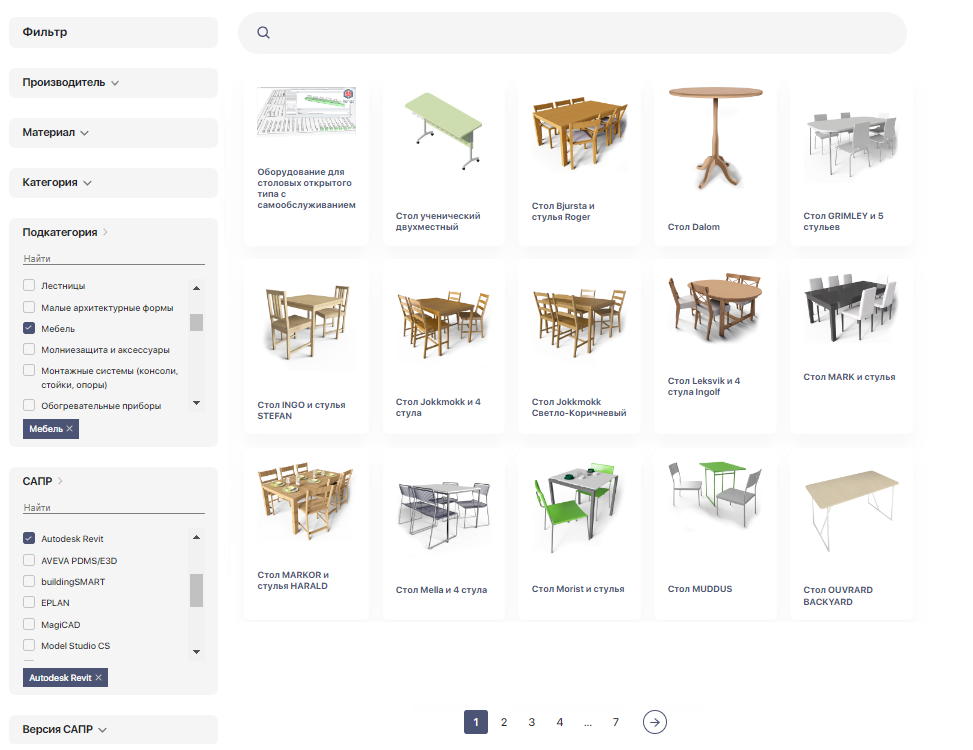Open Стол Jokkmokk Светло-Коричневый image
This screenshot has height=750, width=973.
580,323
